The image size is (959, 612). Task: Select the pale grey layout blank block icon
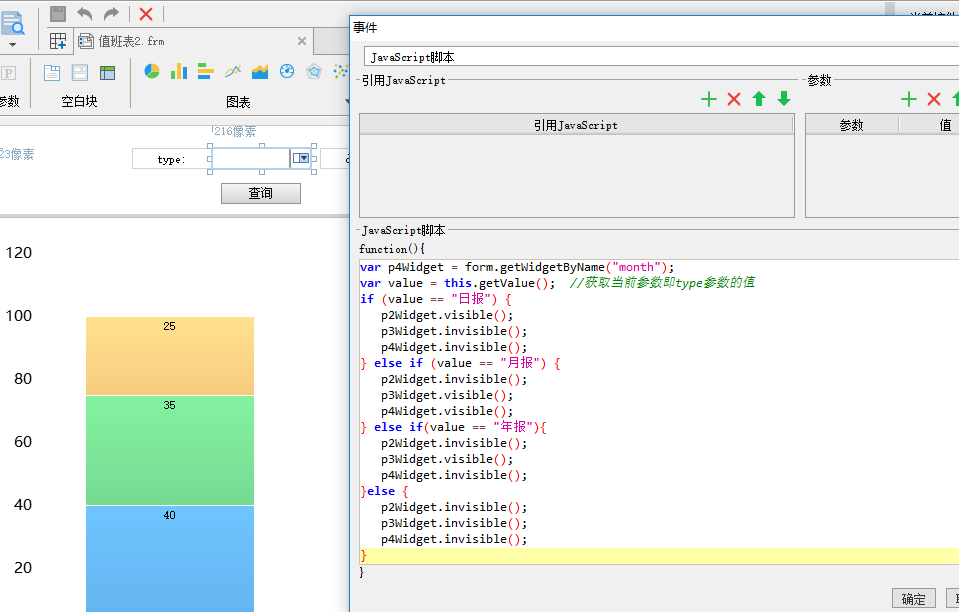[x=80, y=73]
